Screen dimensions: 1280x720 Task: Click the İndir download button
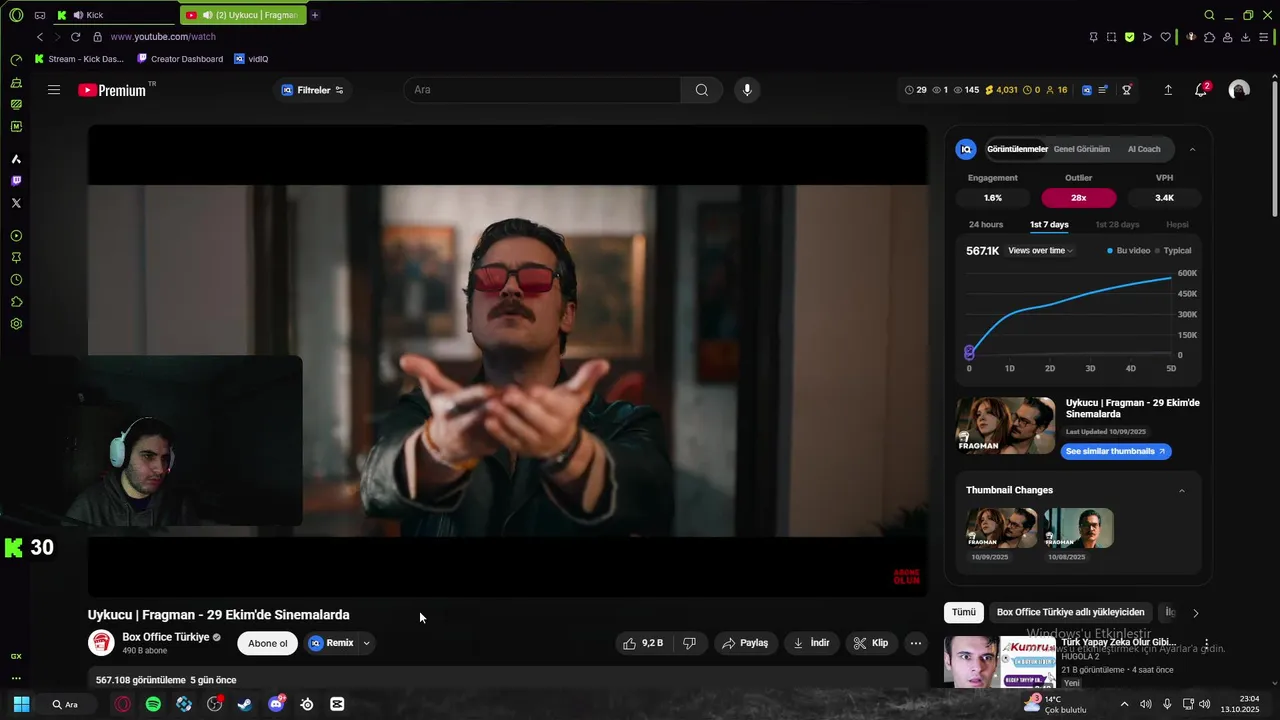click(811, 643)
